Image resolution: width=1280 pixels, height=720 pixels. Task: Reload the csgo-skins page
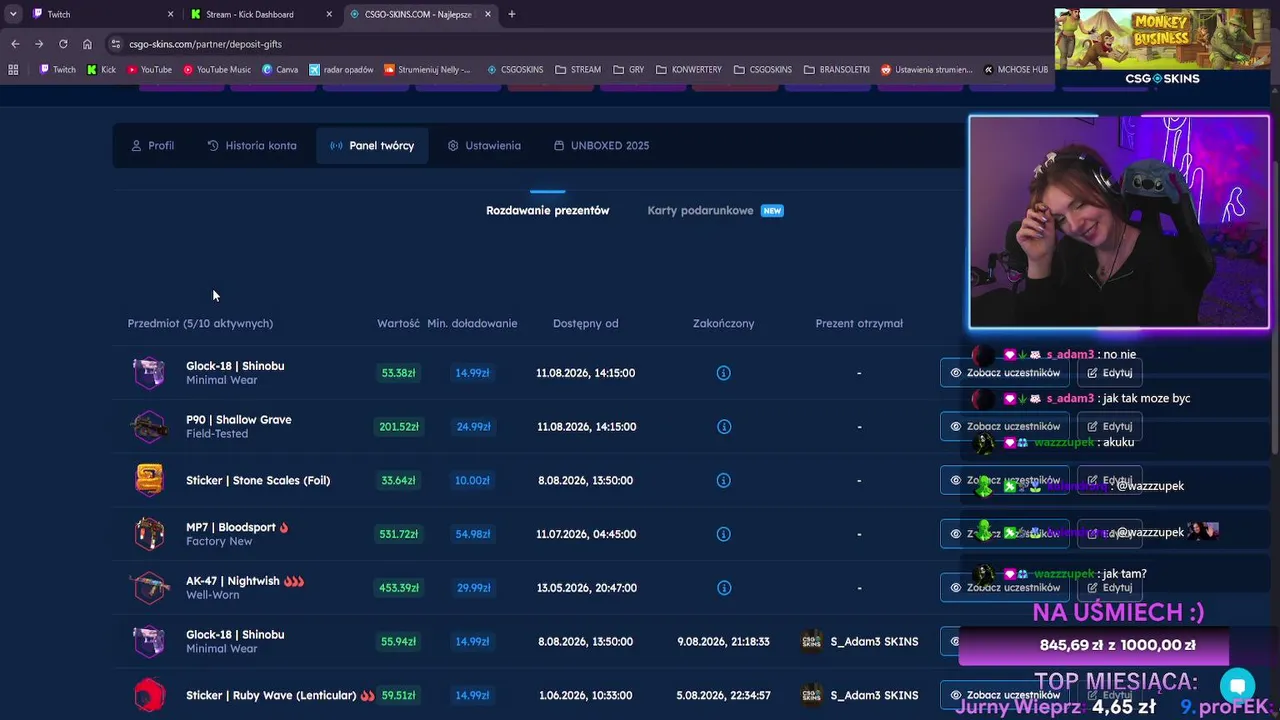pyautogui.click(x=63, y=44)
